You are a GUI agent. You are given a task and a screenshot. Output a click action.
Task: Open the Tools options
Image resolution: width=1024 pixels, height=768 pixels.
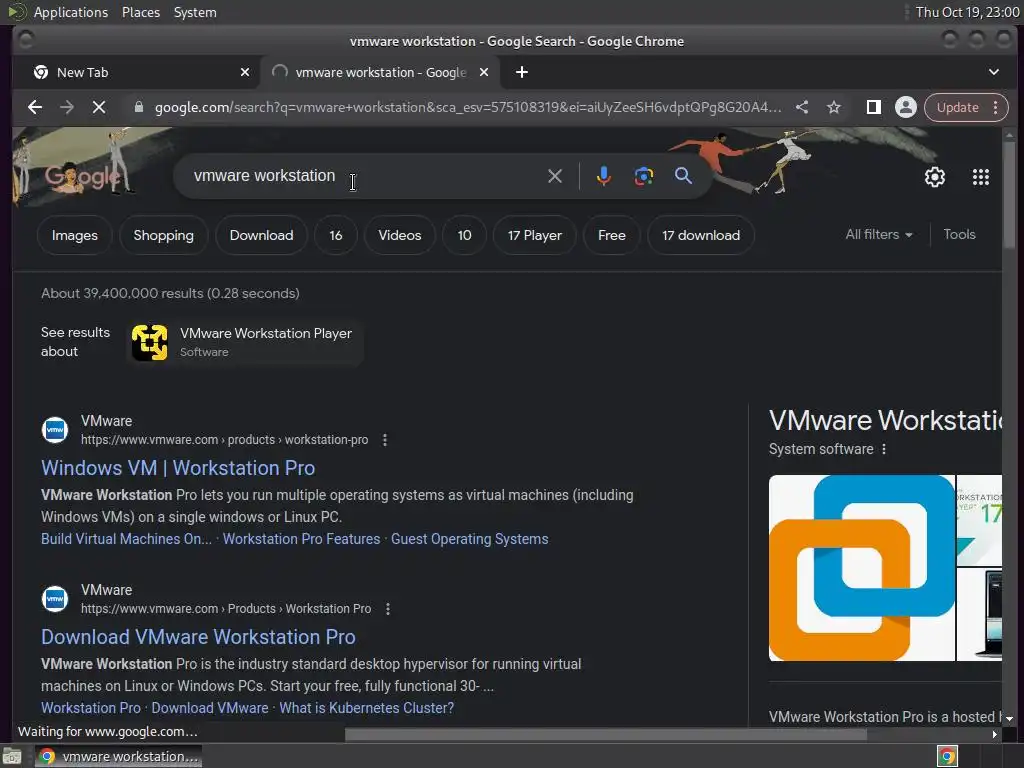(x=959, y=234)
